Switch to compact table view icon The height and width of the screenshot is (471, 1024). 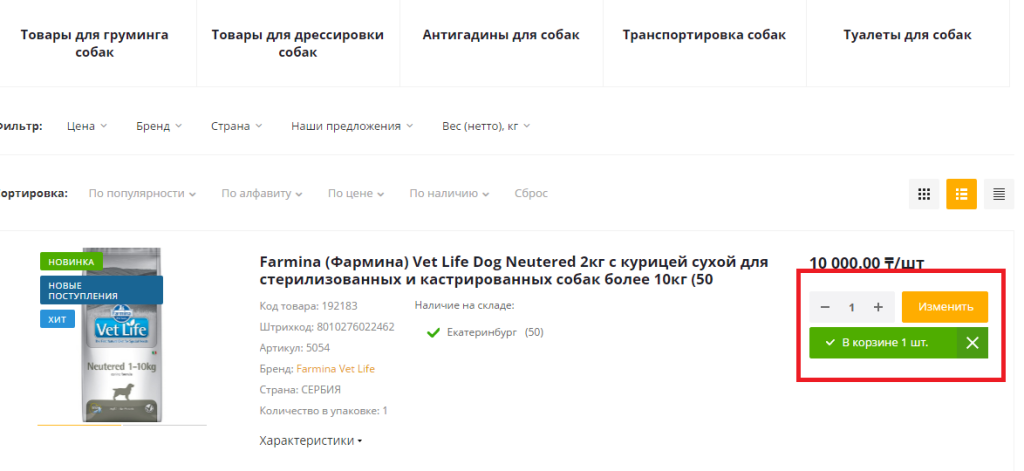click(x=998, y=194)
